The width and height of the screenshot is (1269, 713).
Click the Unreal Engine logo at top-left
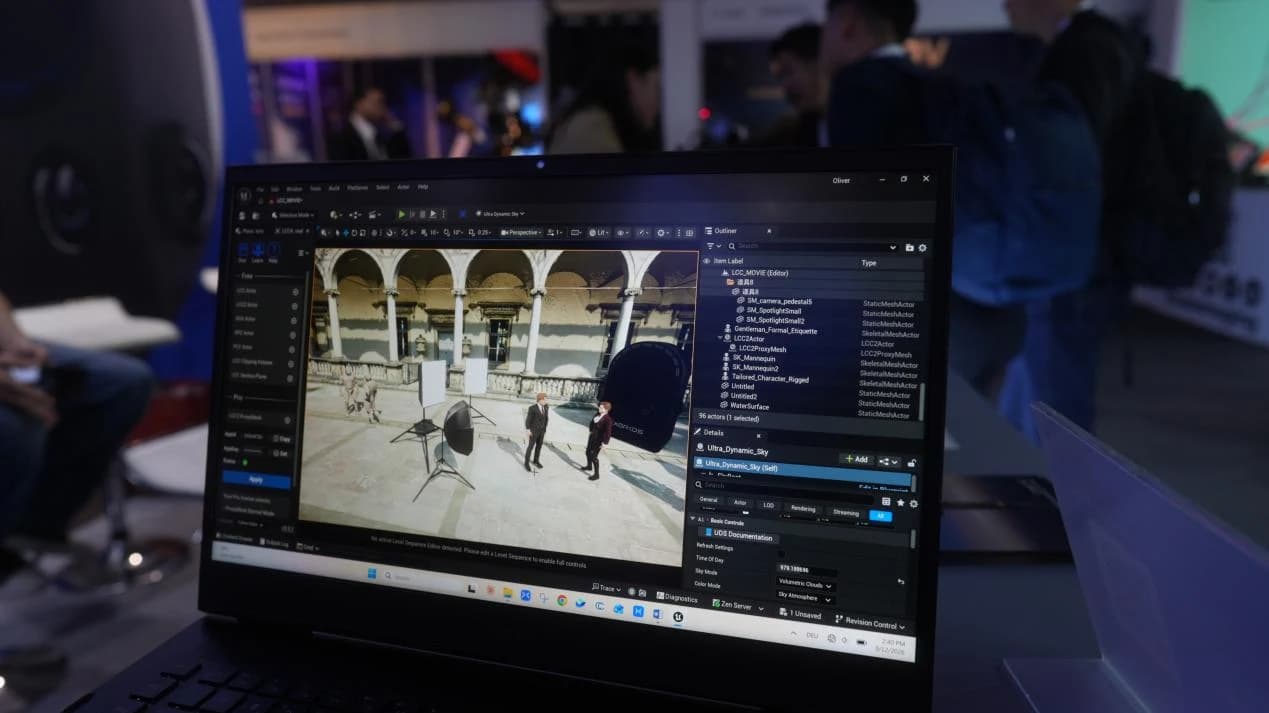click(245, 195)
